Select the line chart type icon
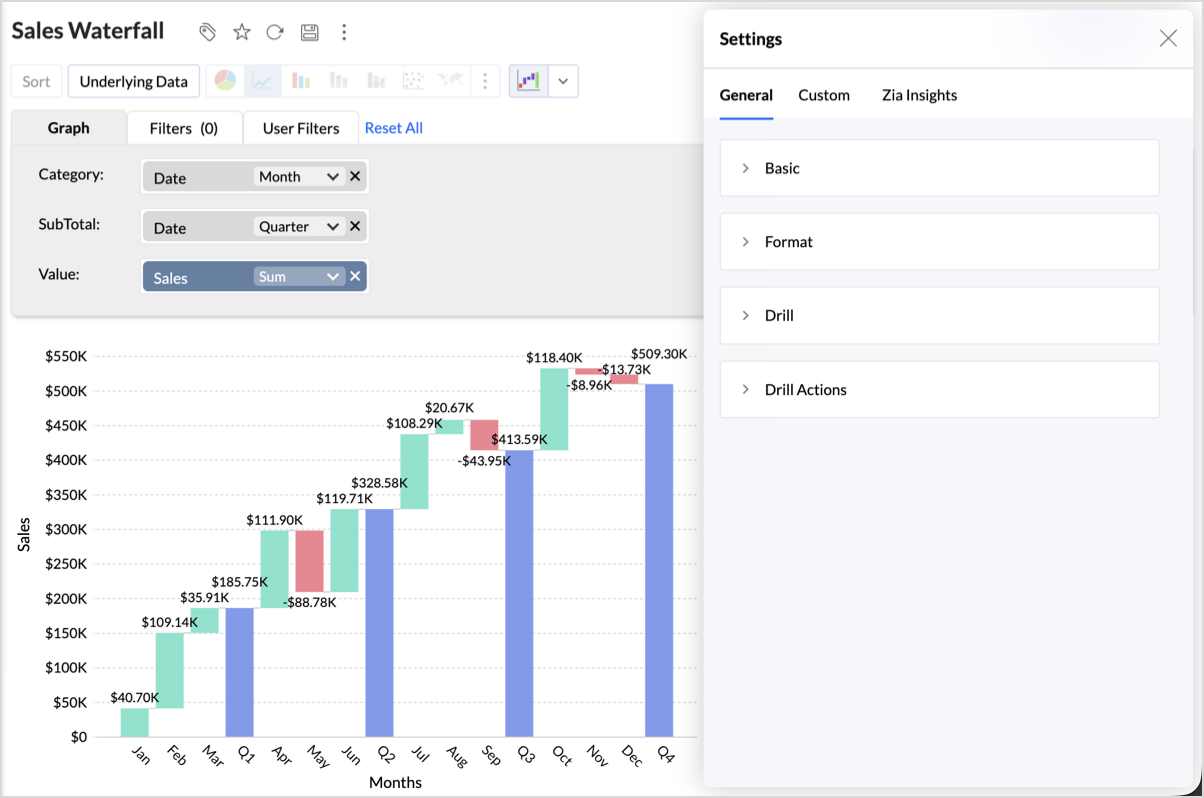 (263, 81)
